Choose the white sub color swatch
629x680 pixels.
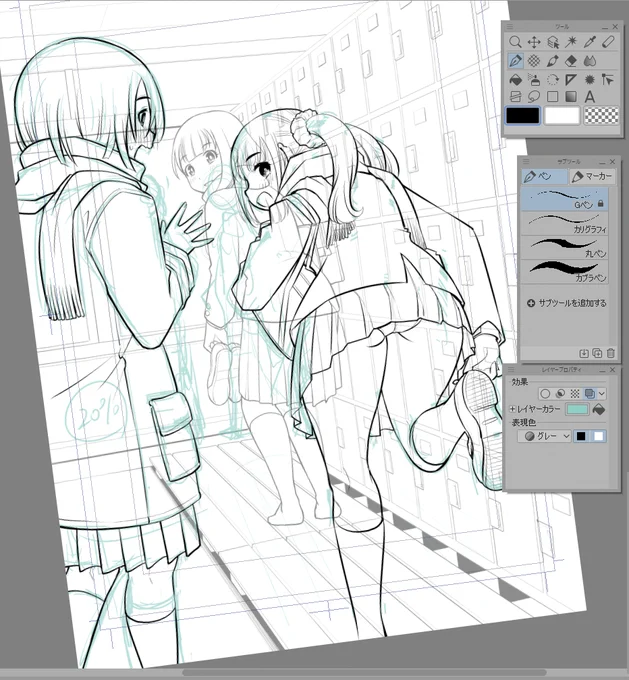[562, 116]
